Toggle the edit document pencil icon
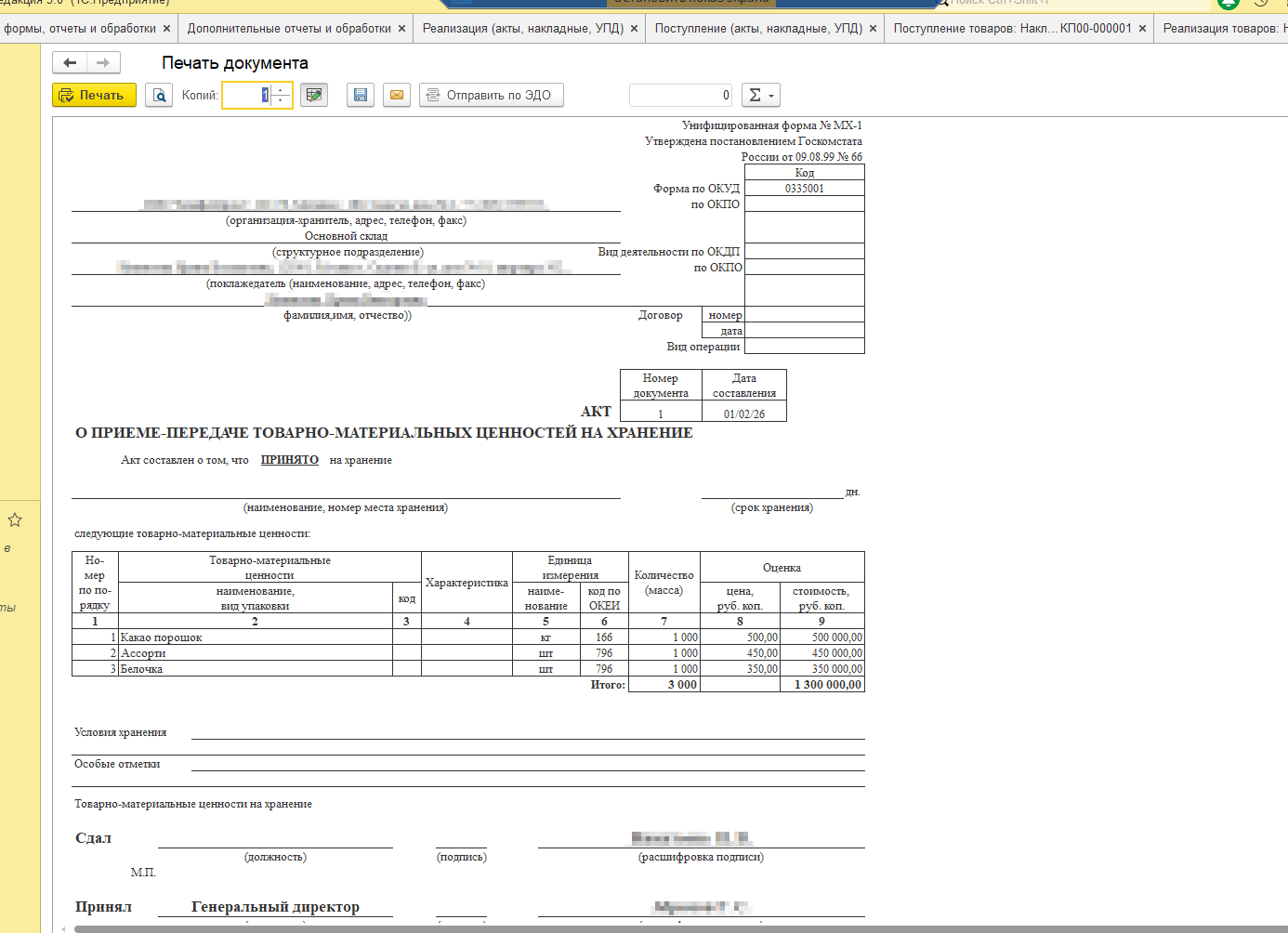1288x933 pixels. coord(314,95)
